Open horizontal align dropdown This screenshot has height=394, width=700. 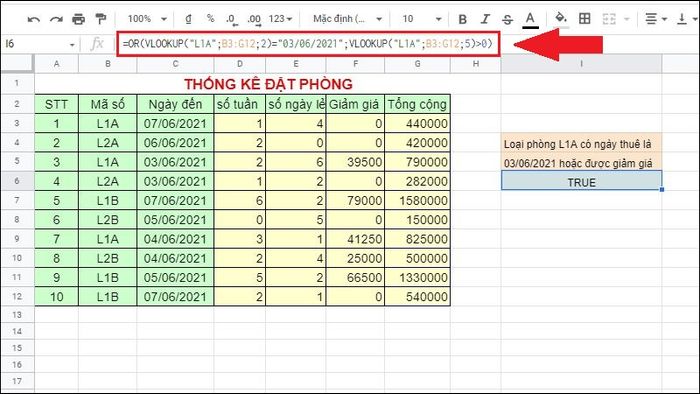[x=655, y=19]
